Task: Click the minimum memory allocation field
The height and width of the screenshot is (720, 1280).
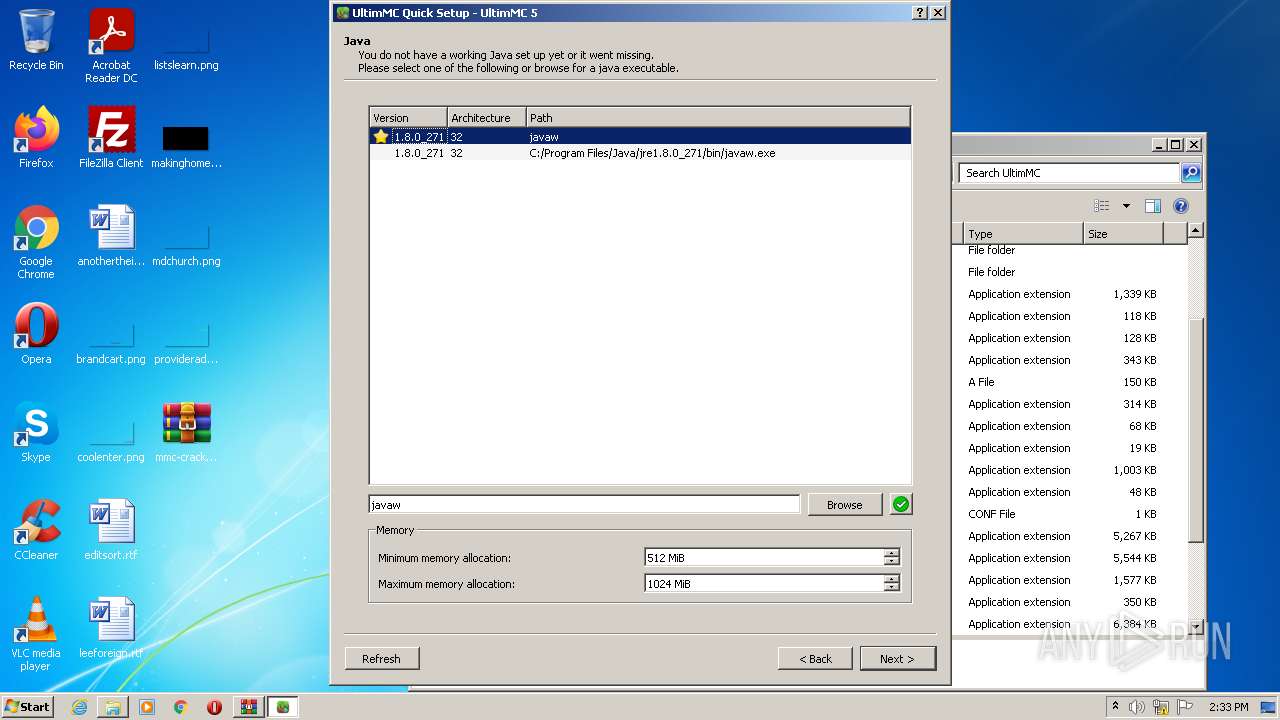Action: pyautogui.click(x=764, y=557)
